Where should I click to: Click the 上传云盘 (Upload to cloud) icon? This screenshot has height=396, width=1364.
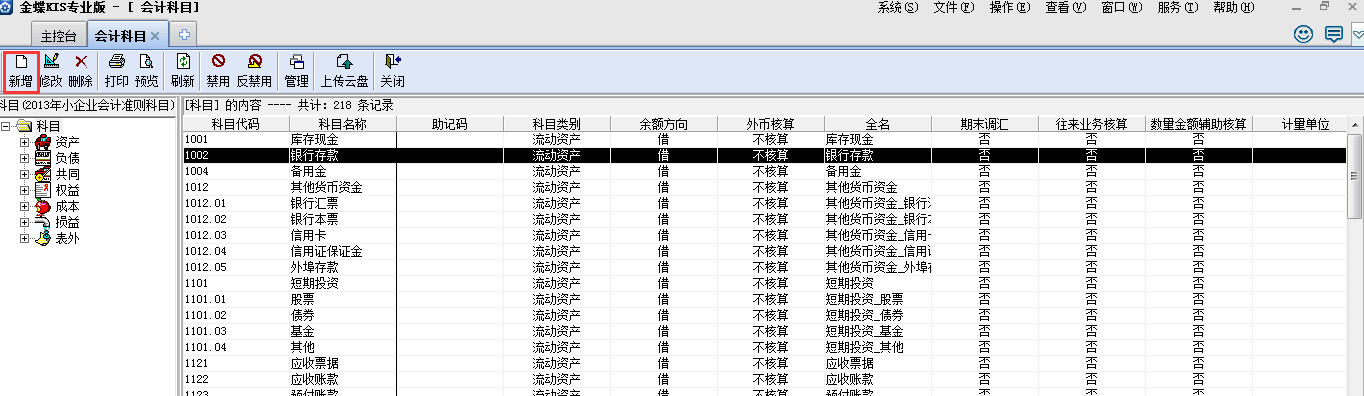coord(345,70)
